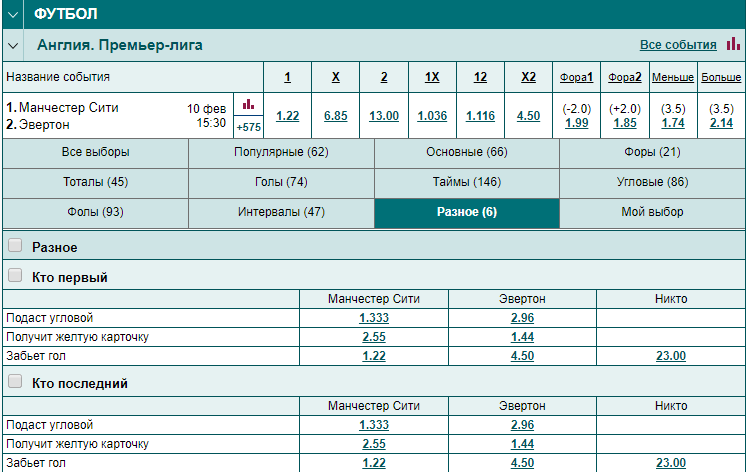
Task: Pick Кто первый yellow card Эвертон 1.44
Action: (x=522, y=337)
